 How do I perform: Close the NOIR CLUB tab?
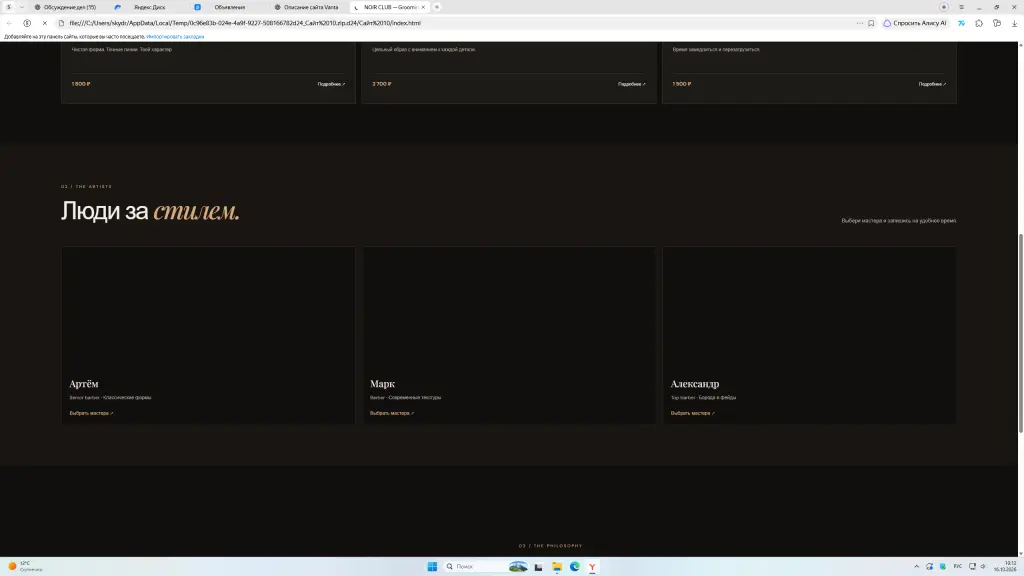423,7
